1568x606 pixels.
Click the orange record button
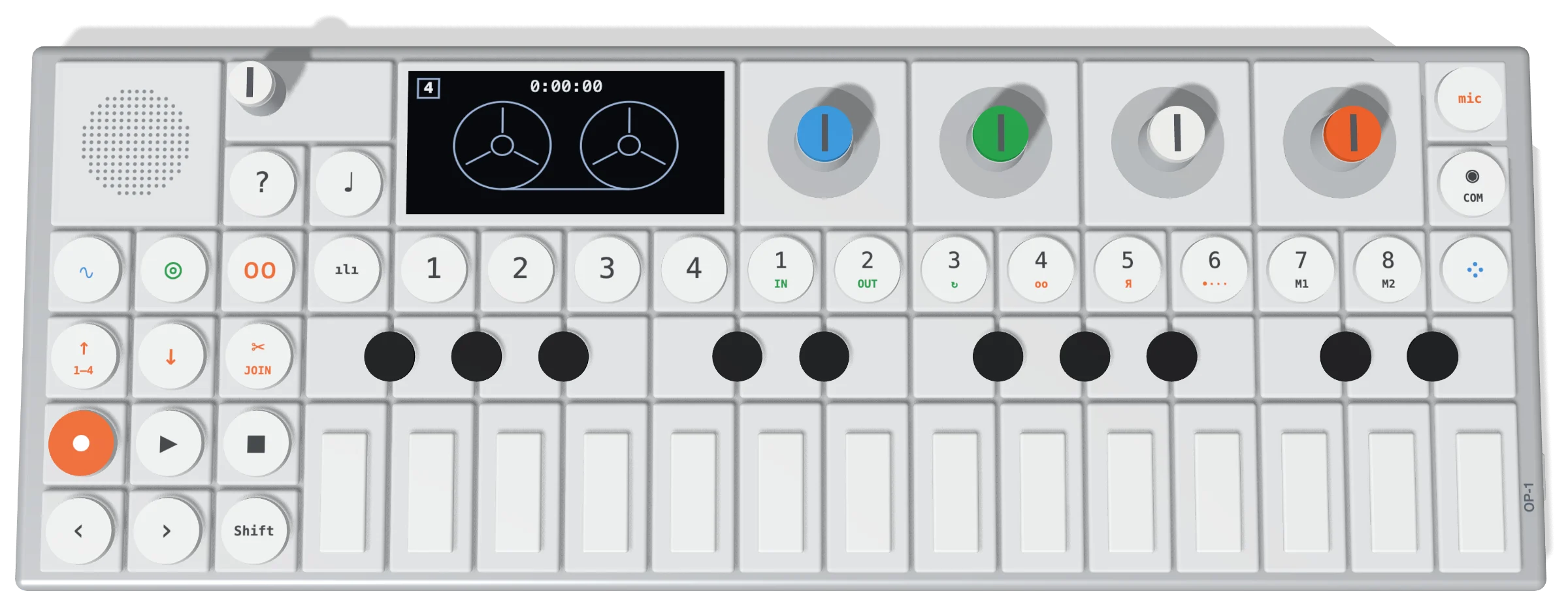click(x=81, y=443)
